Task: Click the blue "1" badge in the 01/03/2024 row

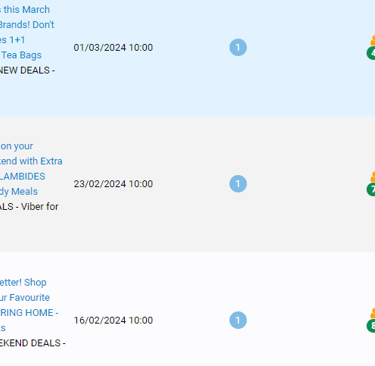Action: pos(238,47)
